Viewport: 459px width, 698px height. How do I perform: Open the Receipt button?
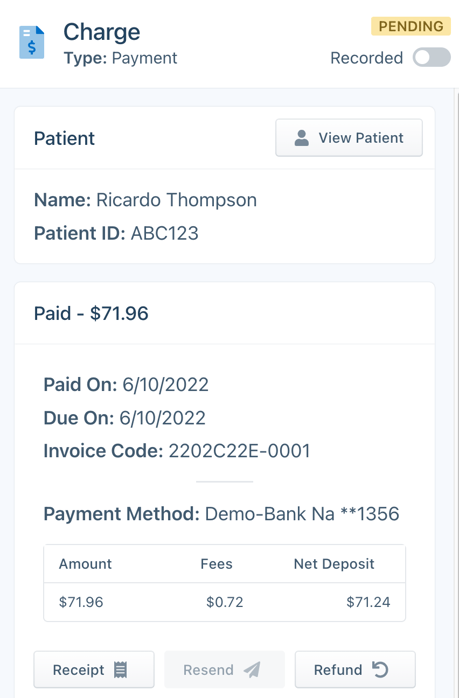coord(94,670)
